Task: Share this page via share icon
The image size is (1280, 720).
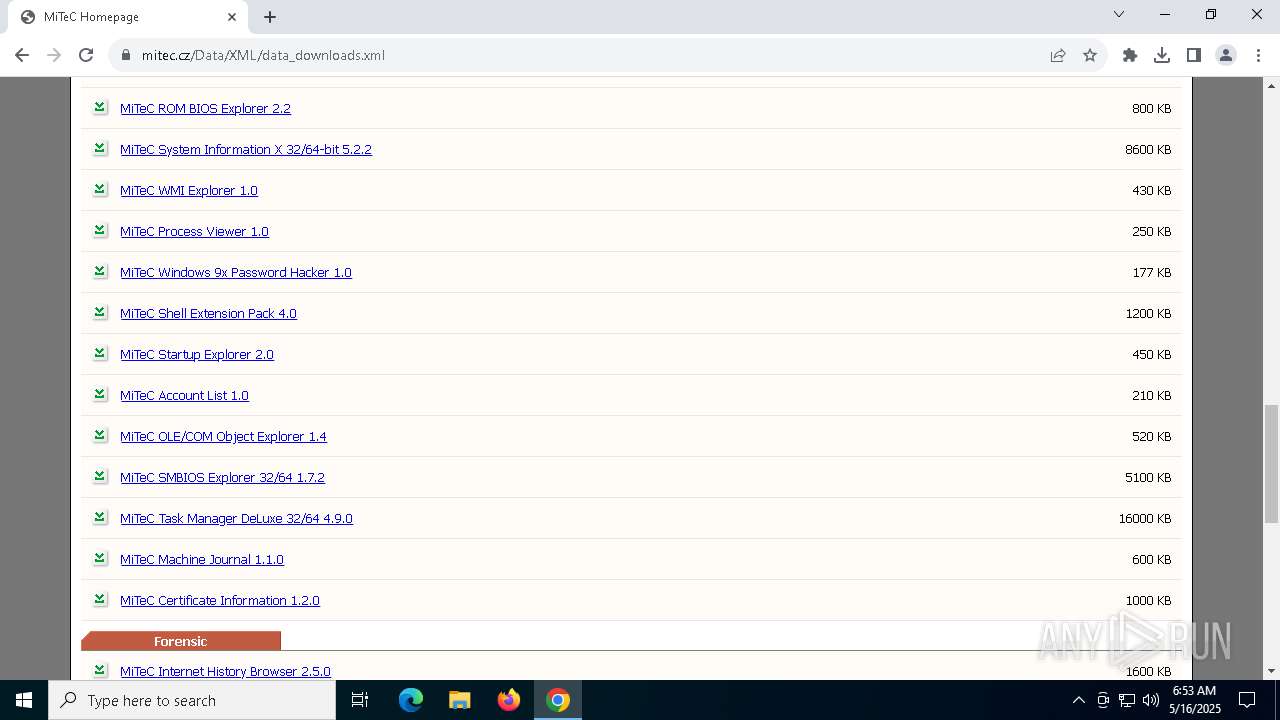Action: click(x=1058, y=55)
